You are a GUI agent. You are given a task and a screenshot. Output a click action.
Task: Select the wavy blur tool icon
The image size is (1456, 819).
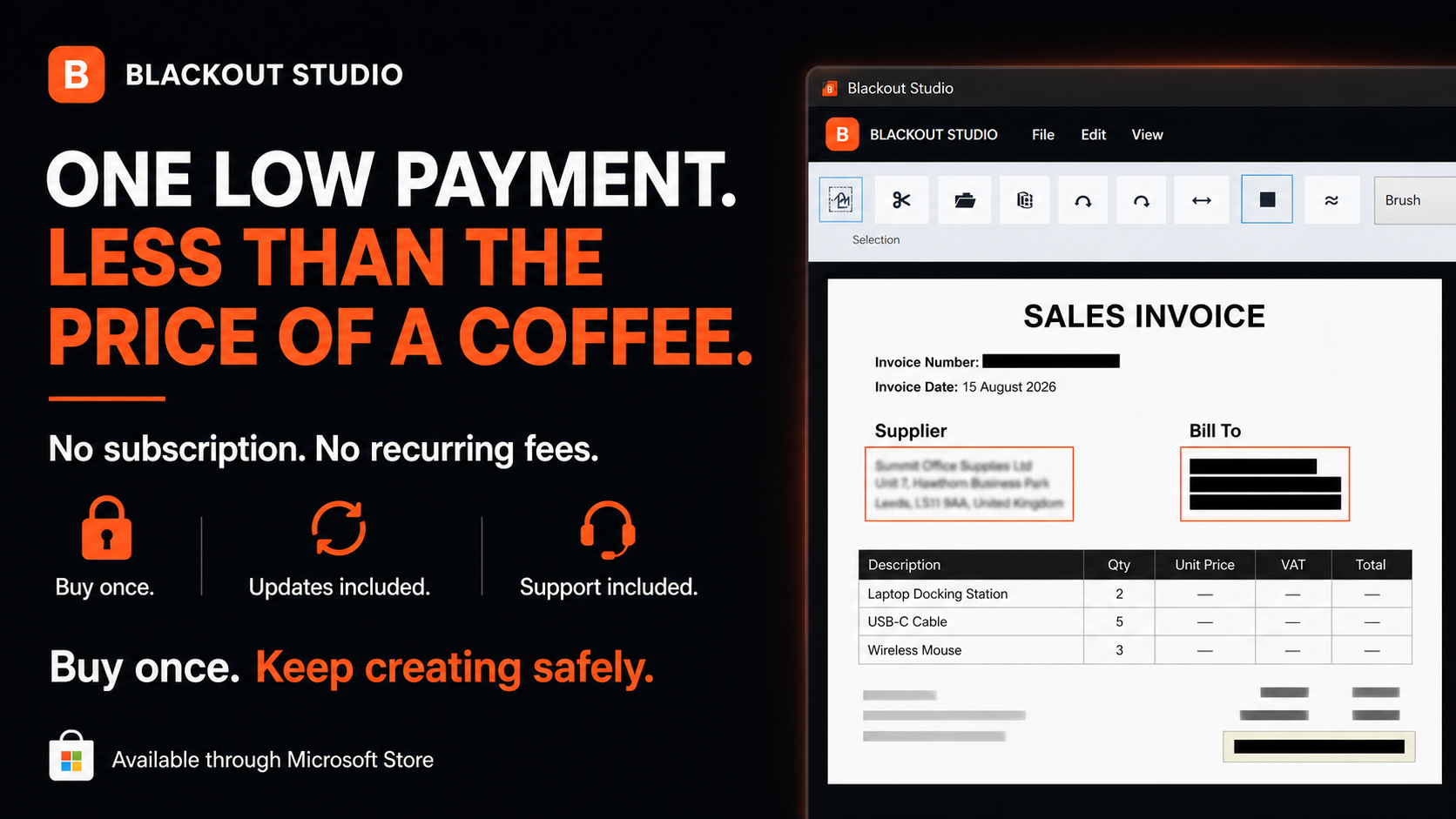pyautogui.click(x=1331, y=200)
